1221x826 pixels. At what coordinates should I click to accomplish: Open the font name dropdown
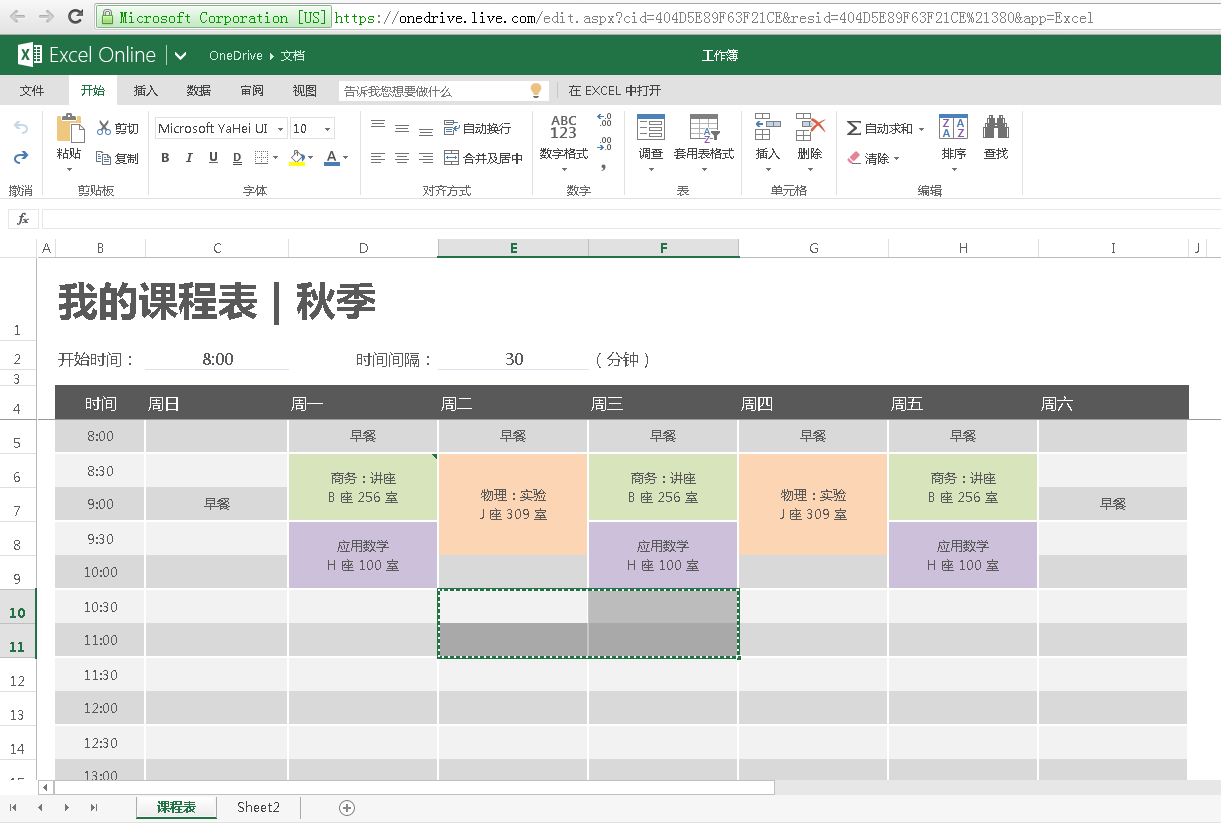coord(280,129)
